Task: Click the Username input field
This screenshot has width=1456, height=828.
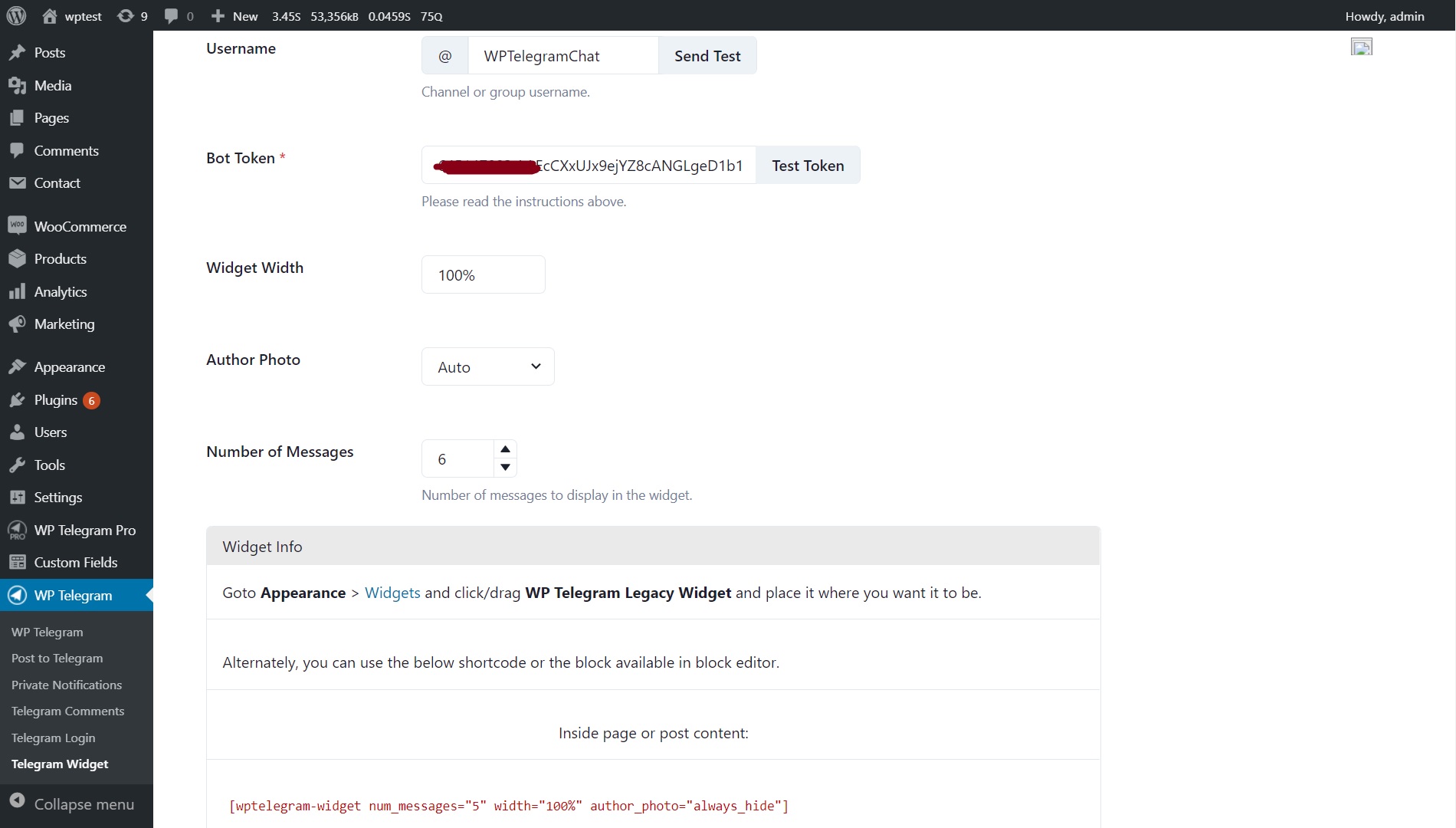Action: [563, 55]
